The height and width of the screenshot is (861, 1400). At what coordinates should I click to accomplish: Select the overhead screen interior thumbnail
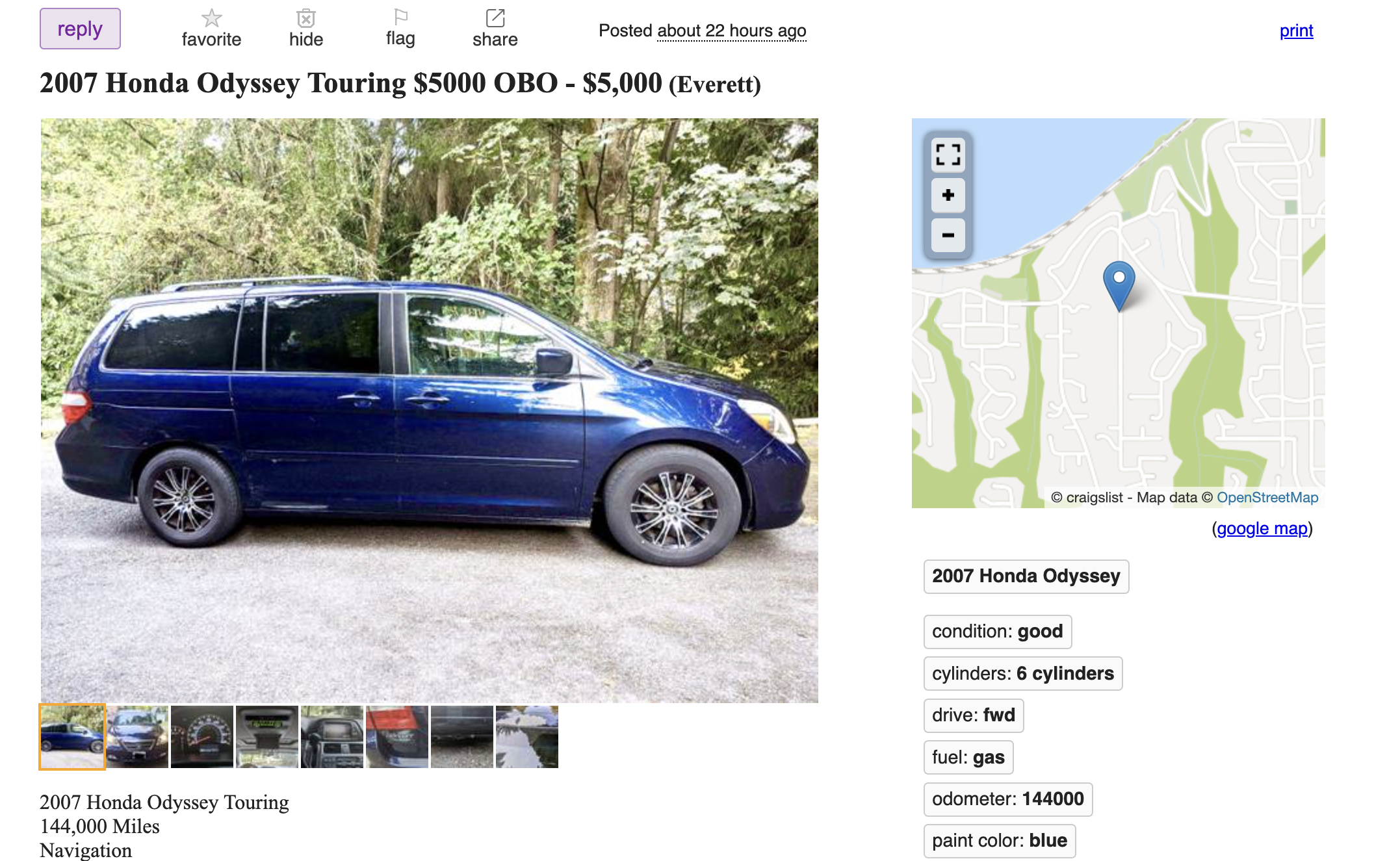tap(267, 737)
